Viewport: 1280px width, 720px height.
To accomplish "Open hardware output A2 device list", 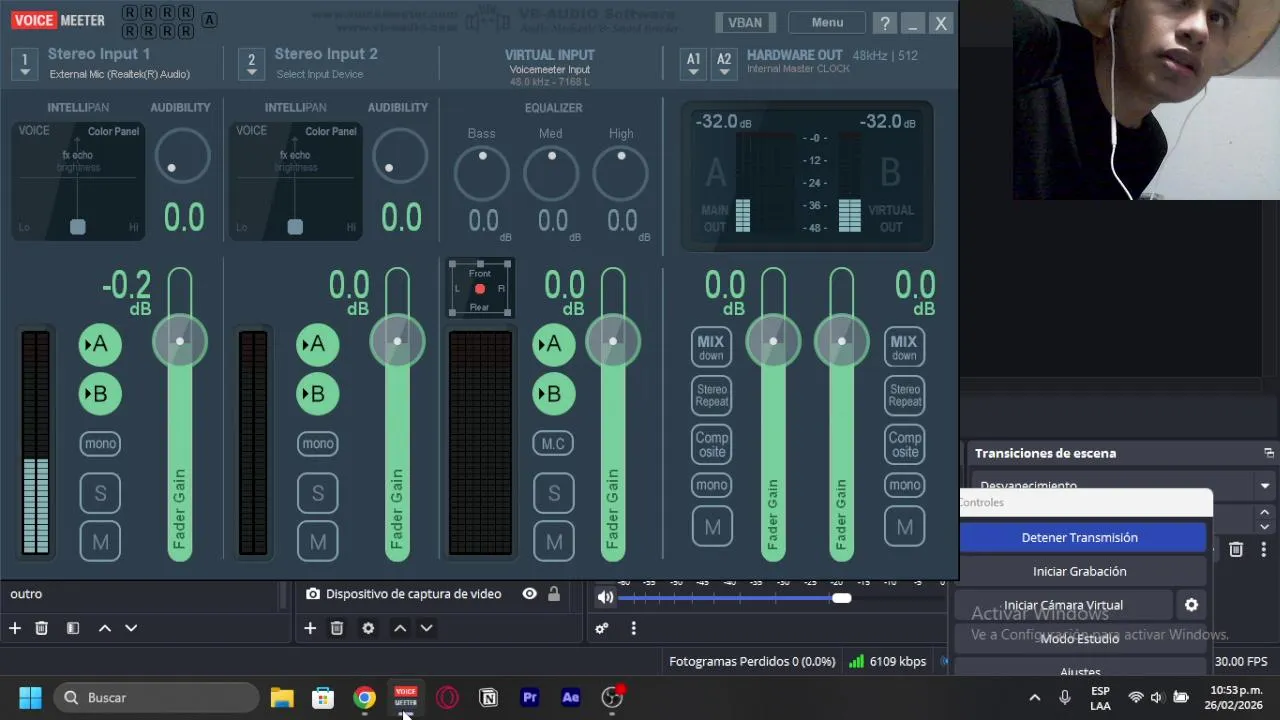I will coord(724,63).
